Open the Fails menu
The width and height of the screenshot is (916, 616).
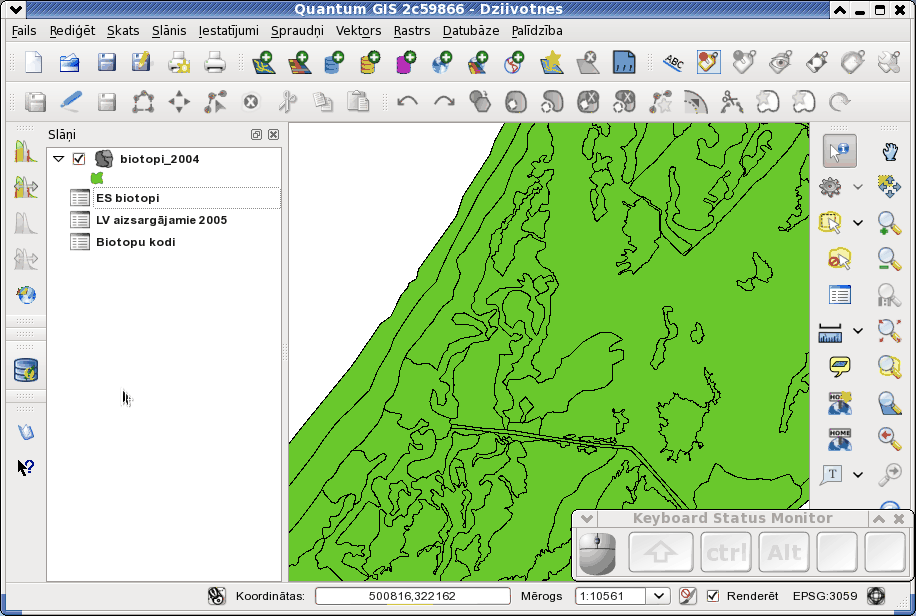(24, 31)
